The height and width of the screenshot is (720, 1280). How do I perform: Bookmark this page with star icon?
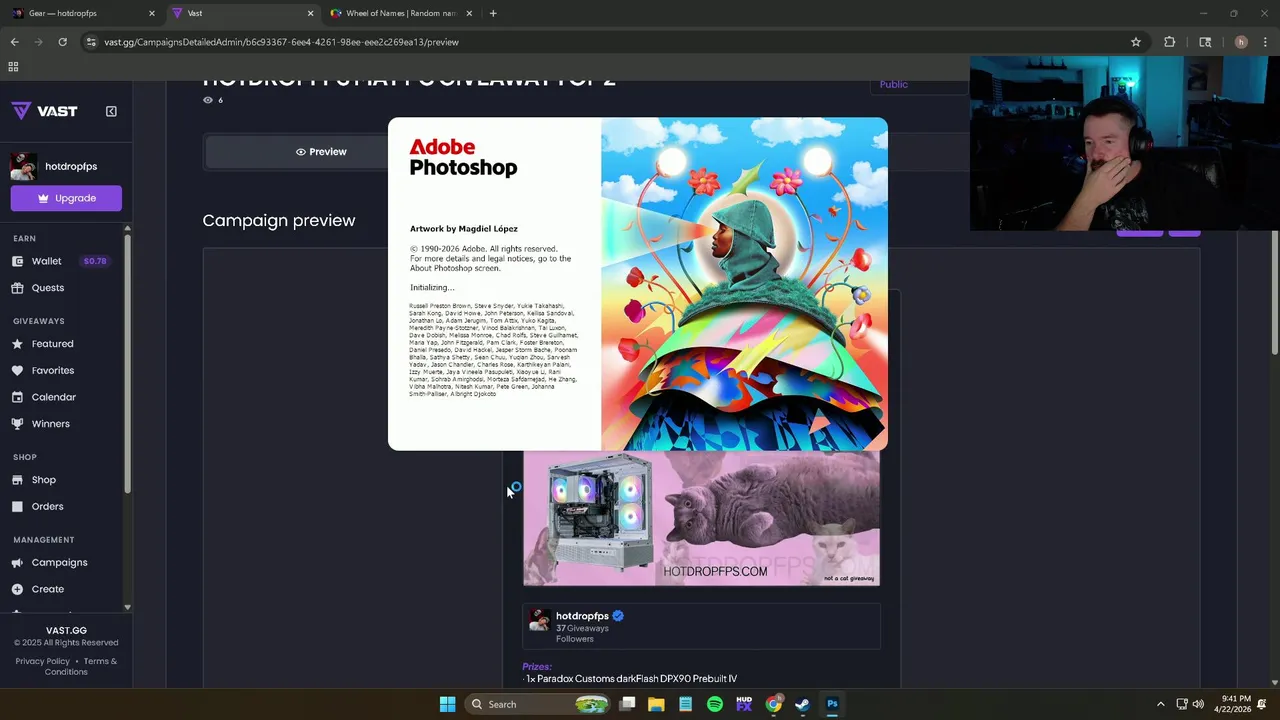[1136, 42]
